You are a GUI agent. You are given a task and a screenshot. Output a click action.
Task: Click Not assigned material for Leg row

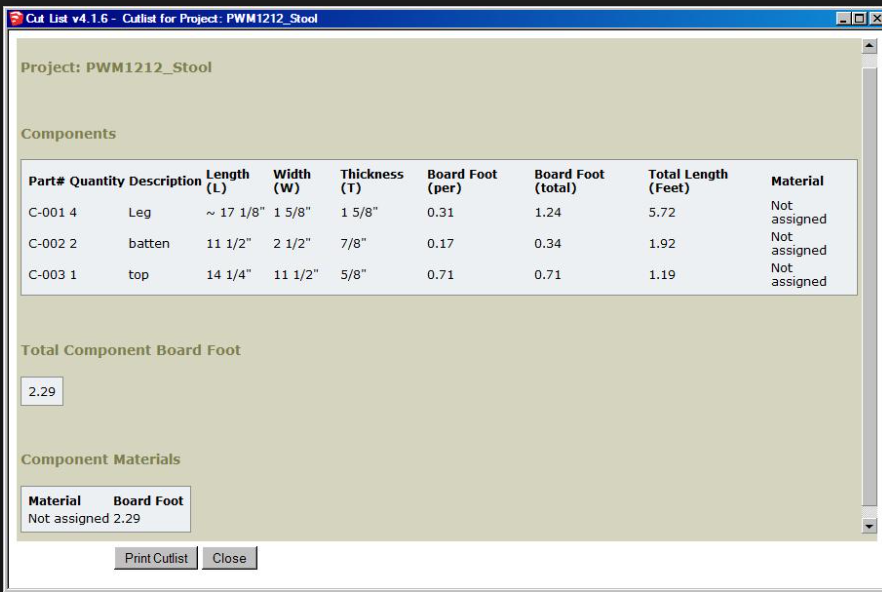[x=799, y=212]
